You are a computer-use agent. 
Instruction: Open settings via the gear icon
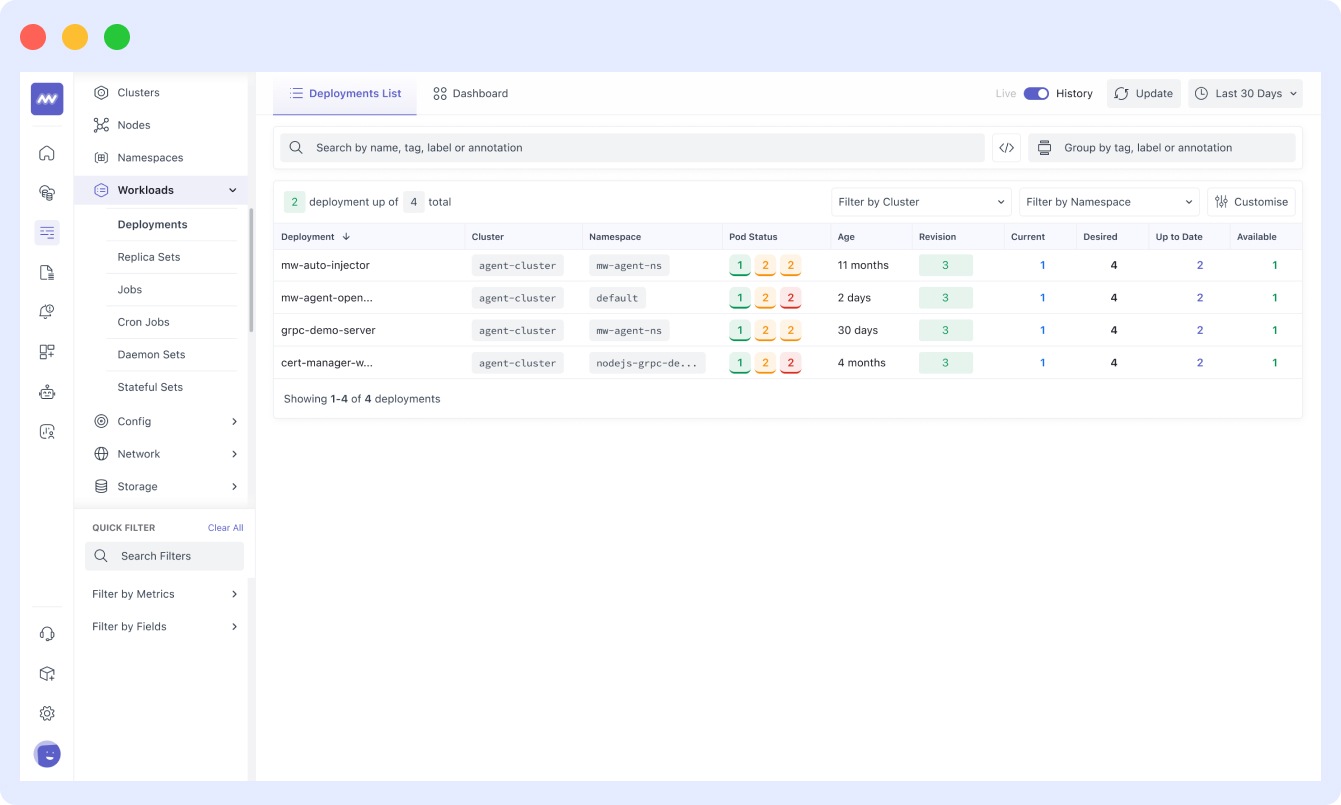46,713
